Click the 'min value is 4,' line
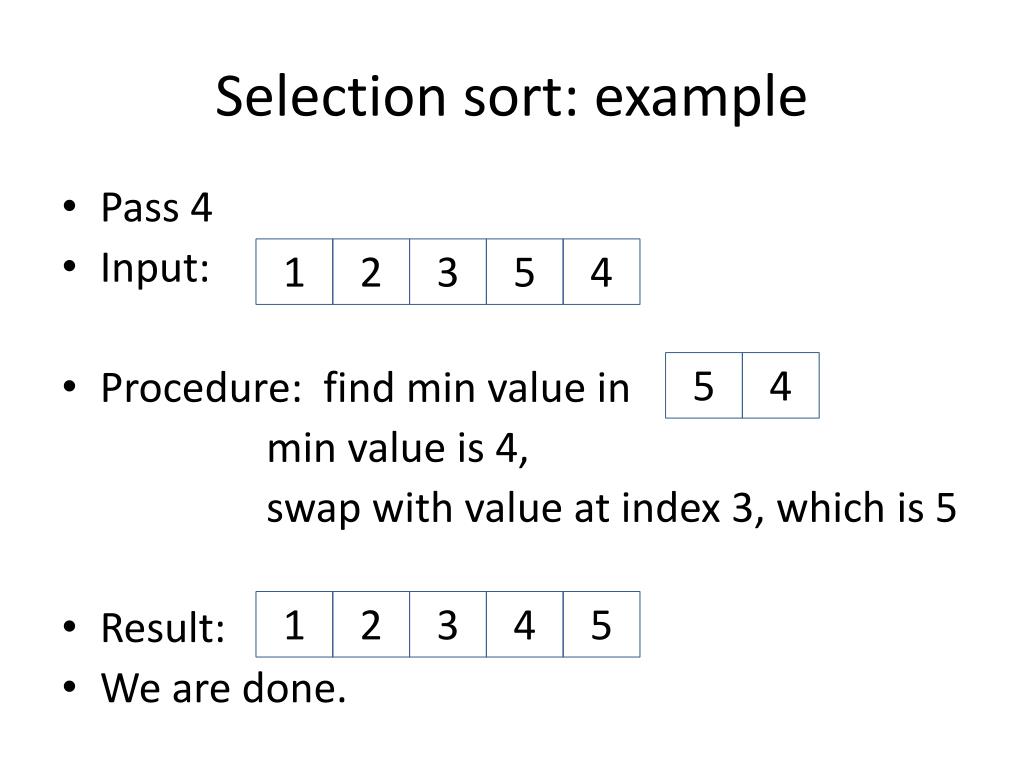The image size is (1024, 768). [397, 449]
